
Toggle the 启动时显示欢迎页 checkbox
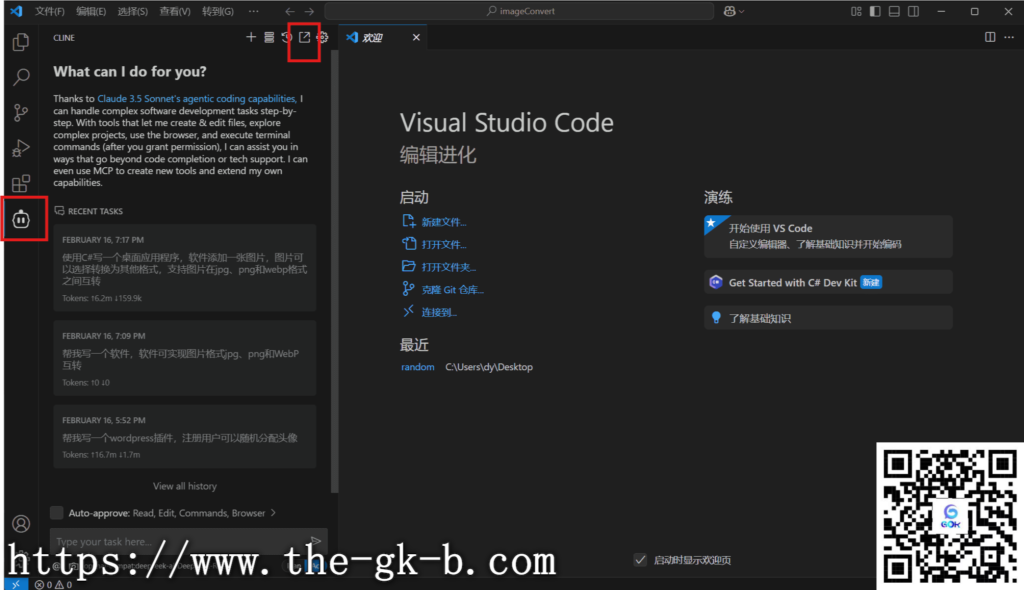[640, 560]
